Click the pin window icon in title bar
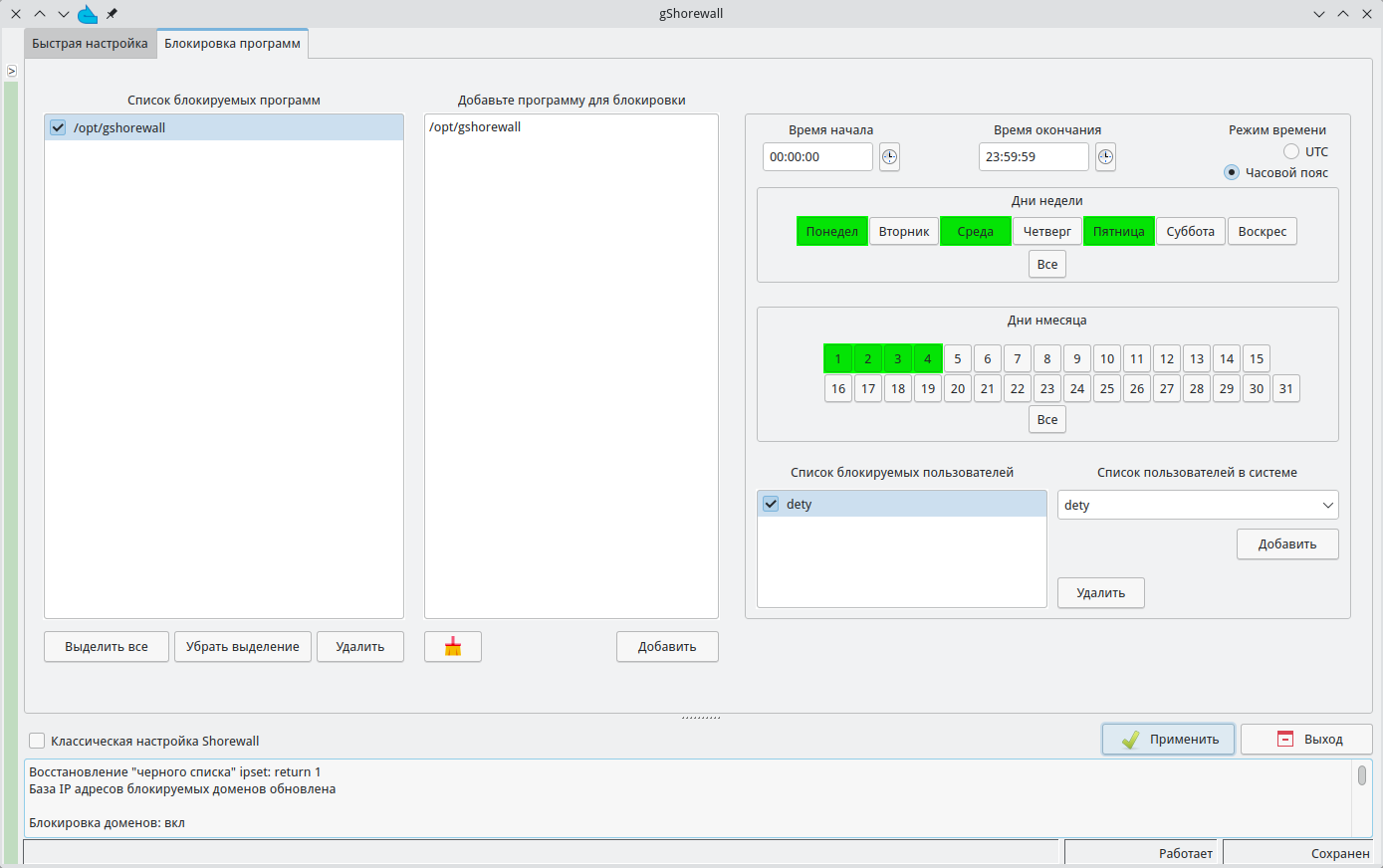 [x=112, y=14]
